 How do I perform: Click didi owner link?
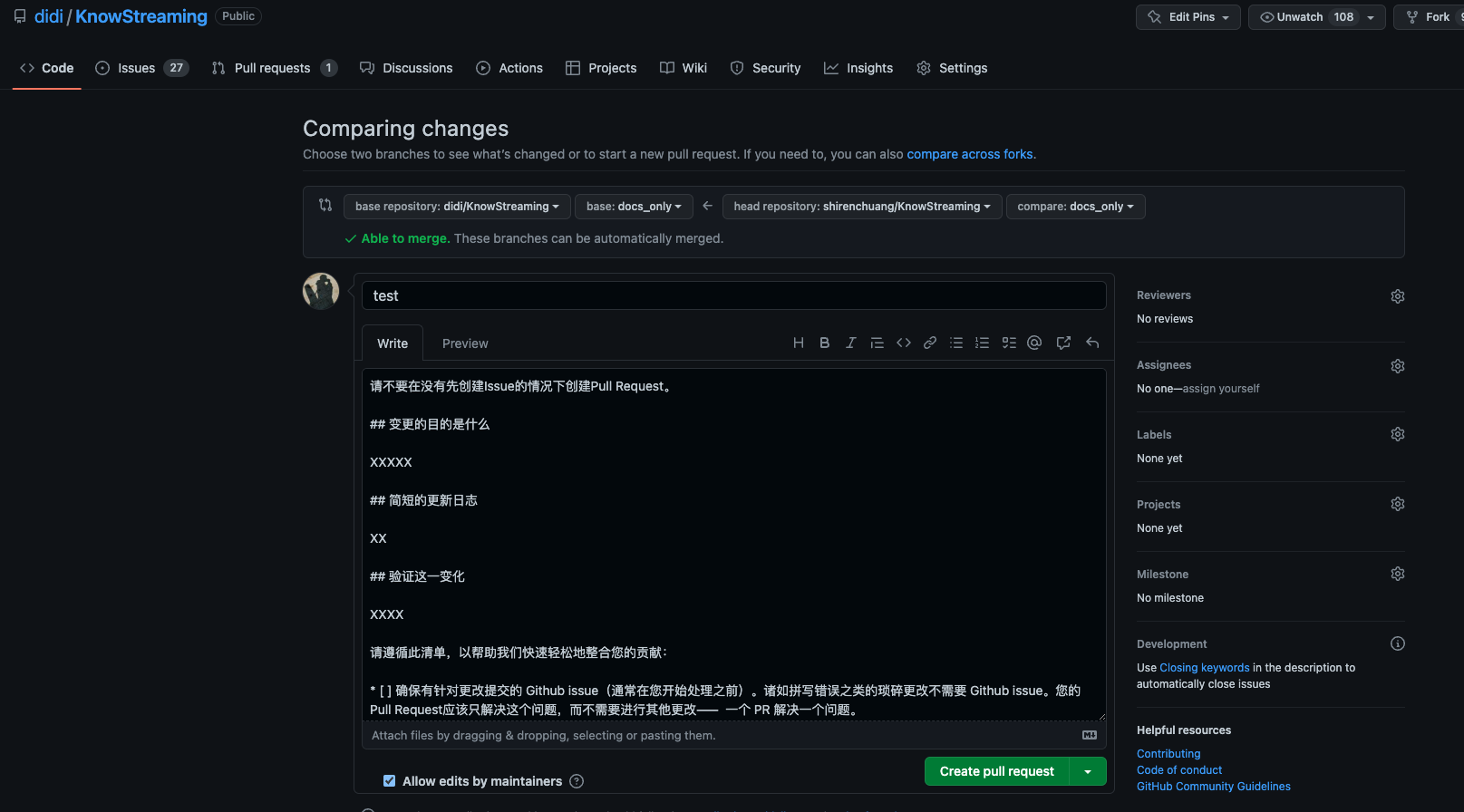click(49, 16)
